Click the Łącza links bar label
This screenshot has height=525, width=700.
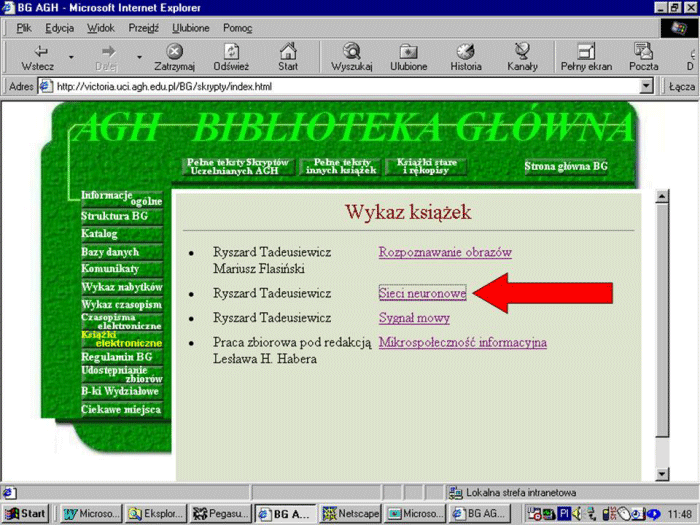682,87
